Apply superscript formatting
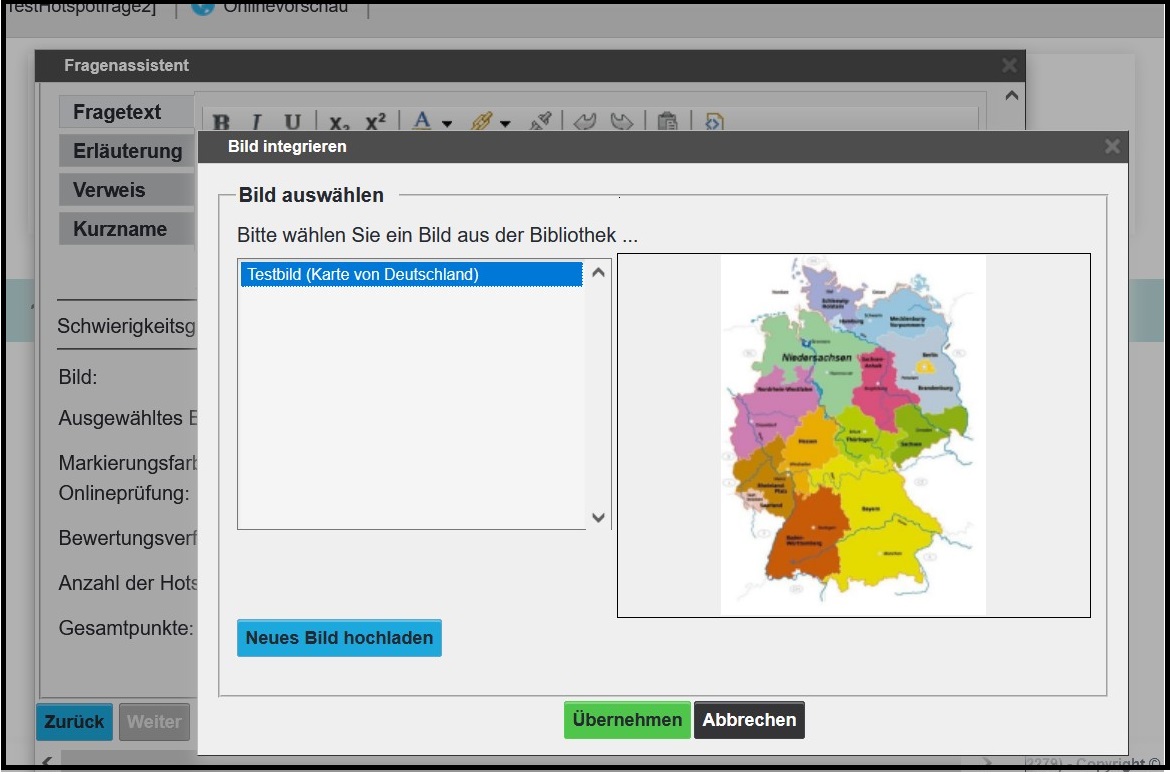Image resolution: width=1170 pixels, height=774 pixels. (375, 123)
